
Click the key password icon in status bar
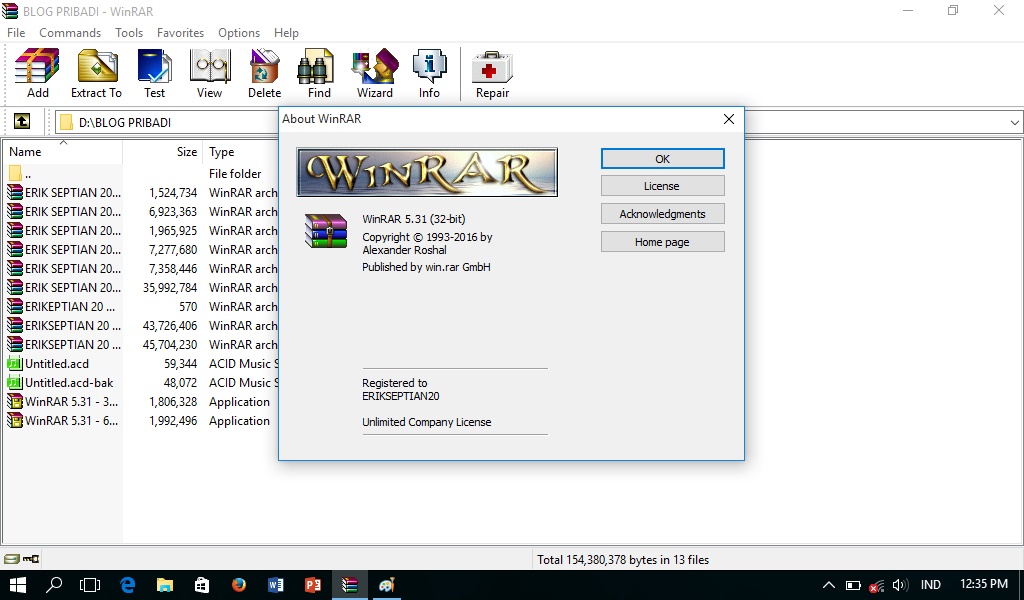click(31, 559)
